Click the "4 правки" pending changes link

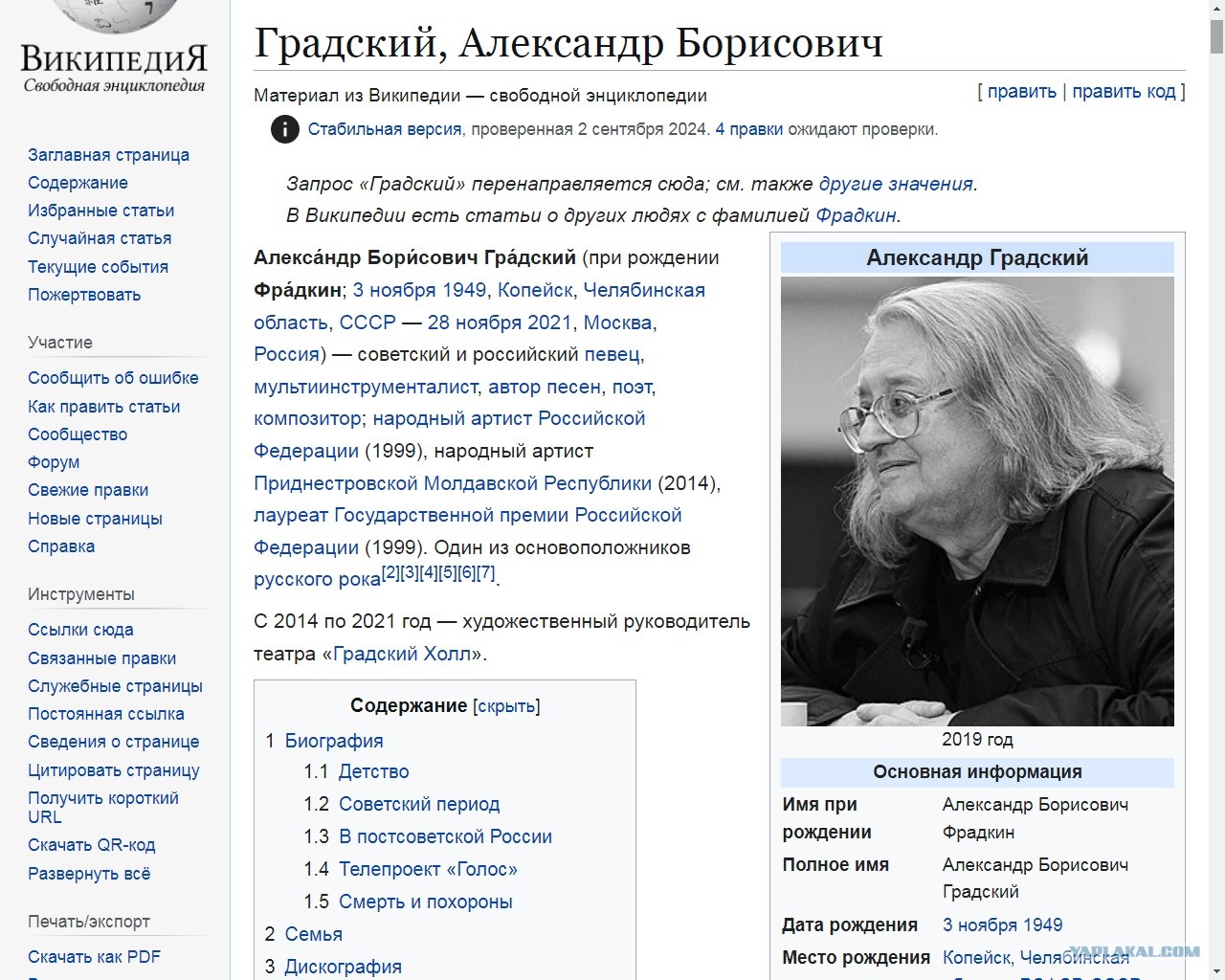tap(749, 129)
